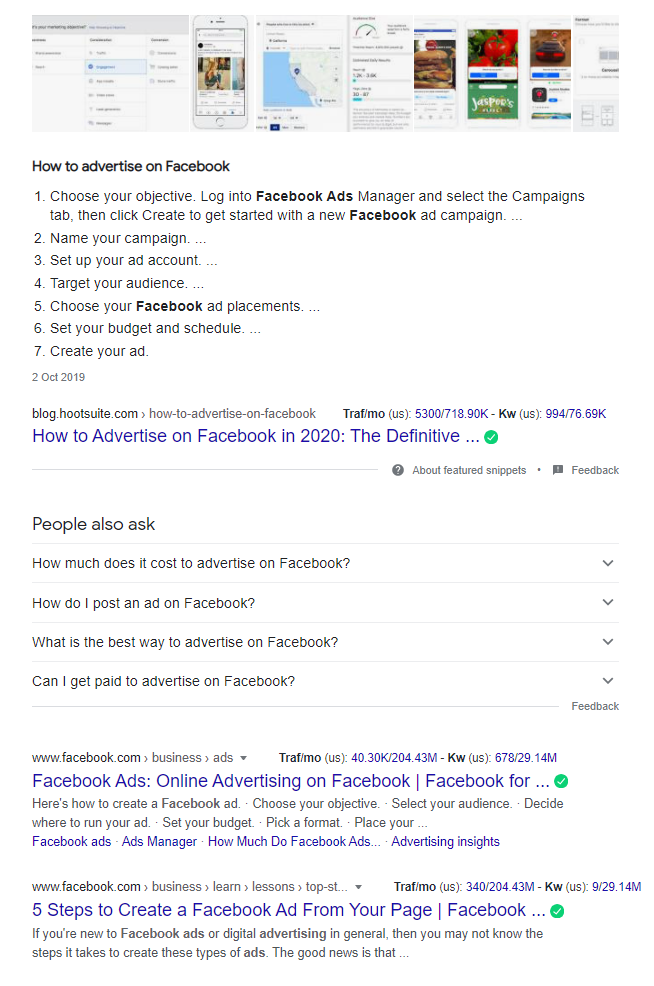Expand "How do I post an ad on Facebook?"
Viewport: 654px width, 986px height.
point(608,602)
